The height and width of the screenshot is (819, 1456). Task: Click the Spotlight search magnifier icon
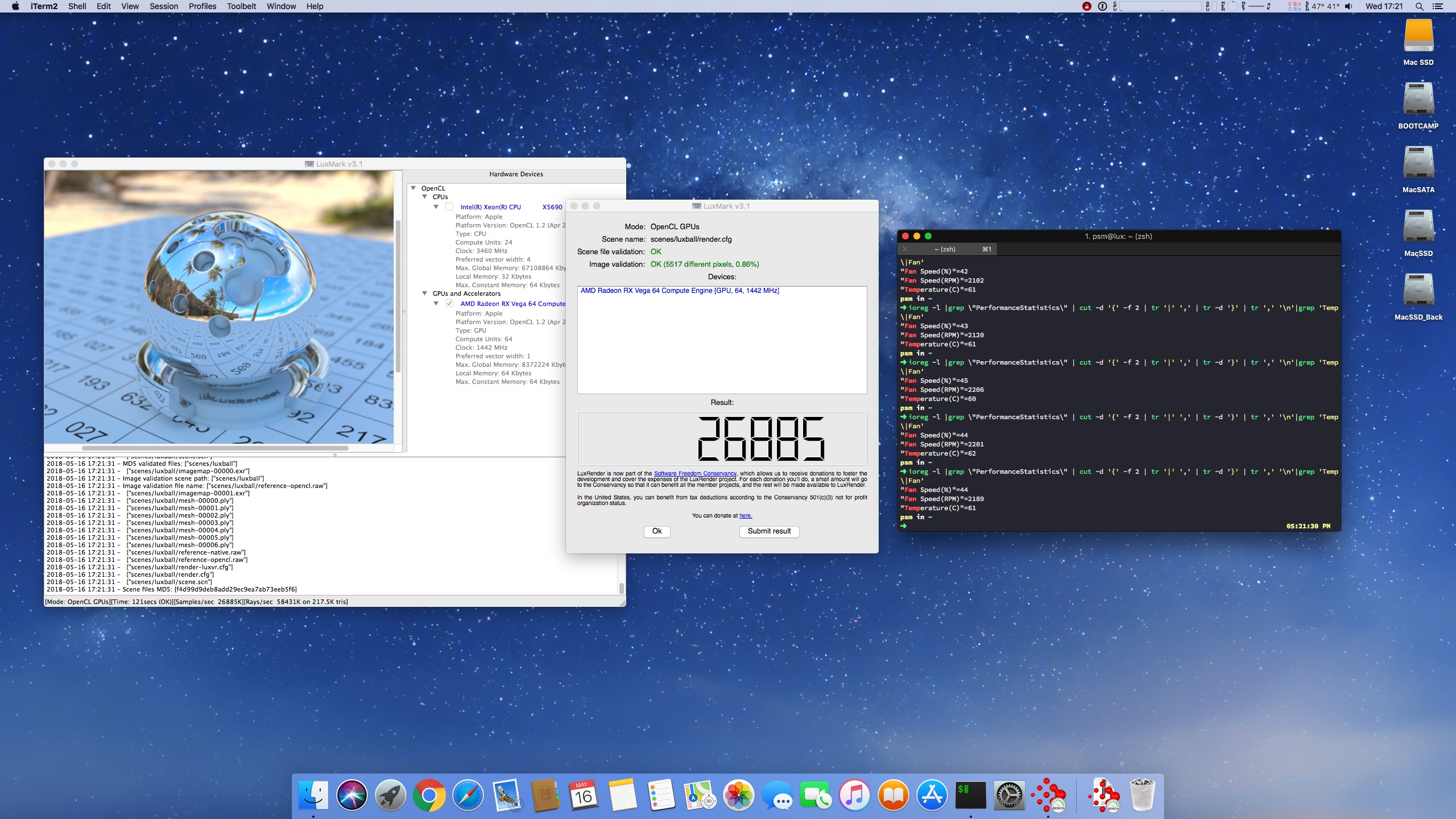tap(1419, 6)
